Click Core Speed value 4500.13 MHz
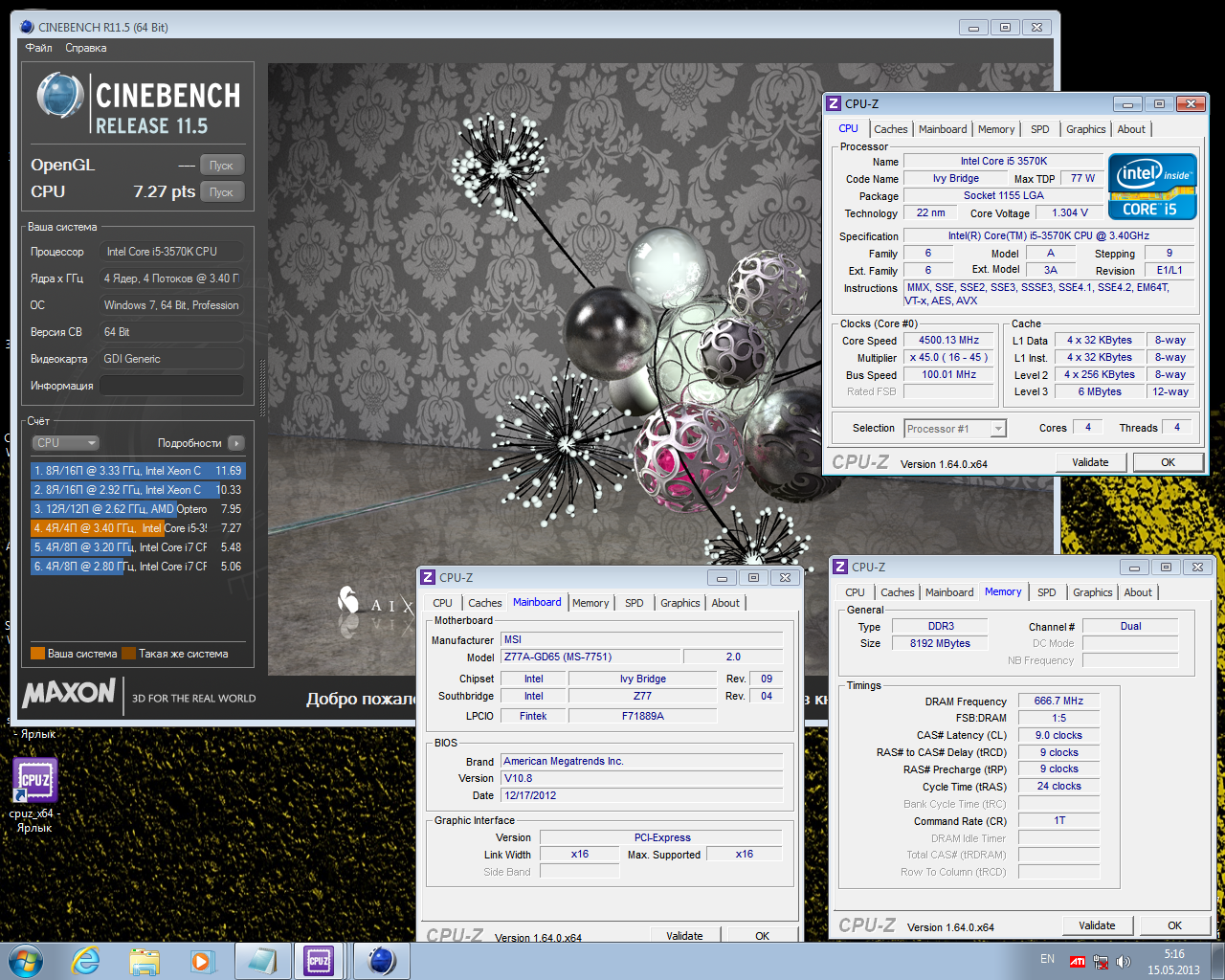Viewport: 1225px width, 980px height. tap(949, 340)
